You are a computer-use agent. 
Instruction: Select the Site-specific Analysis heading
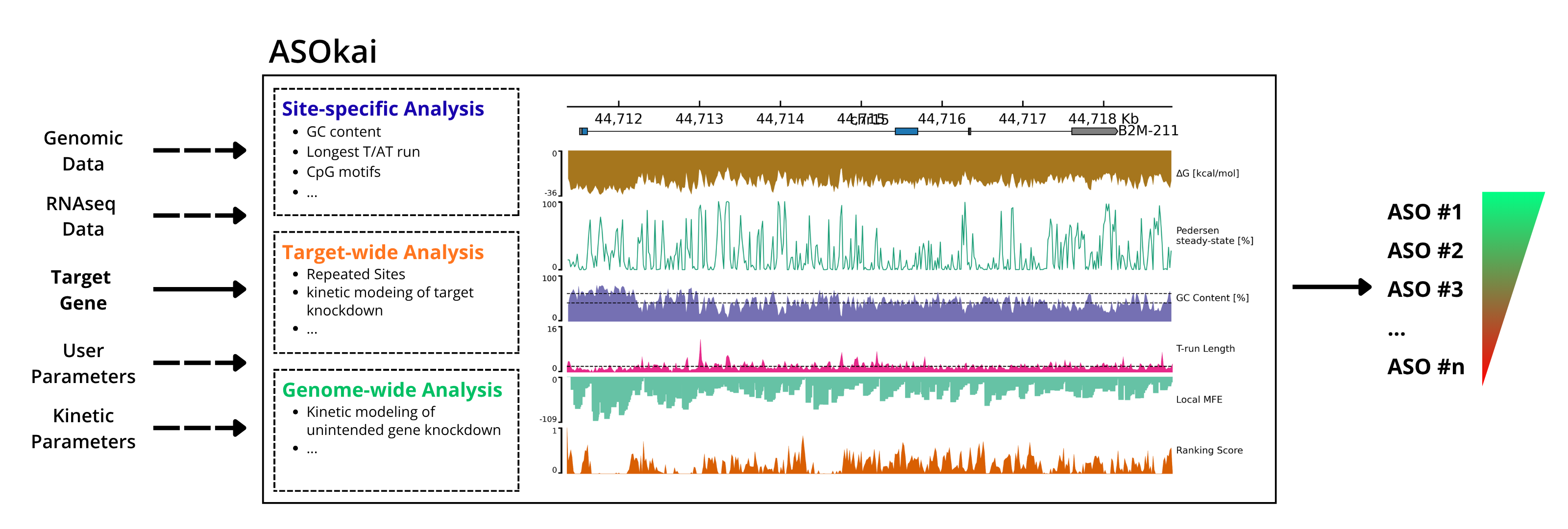click(x=383, y=108)
